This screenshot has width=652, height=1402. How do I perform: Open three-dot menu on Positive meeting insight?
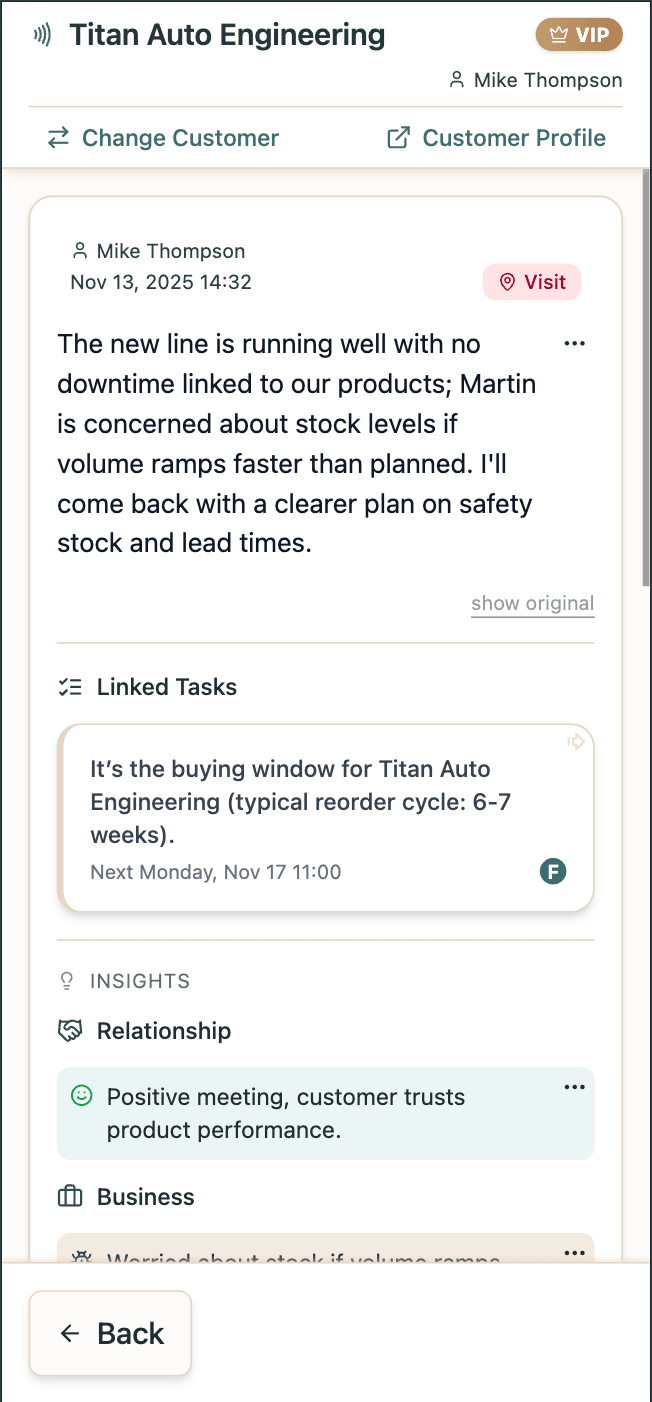(x=574, y=1088)
